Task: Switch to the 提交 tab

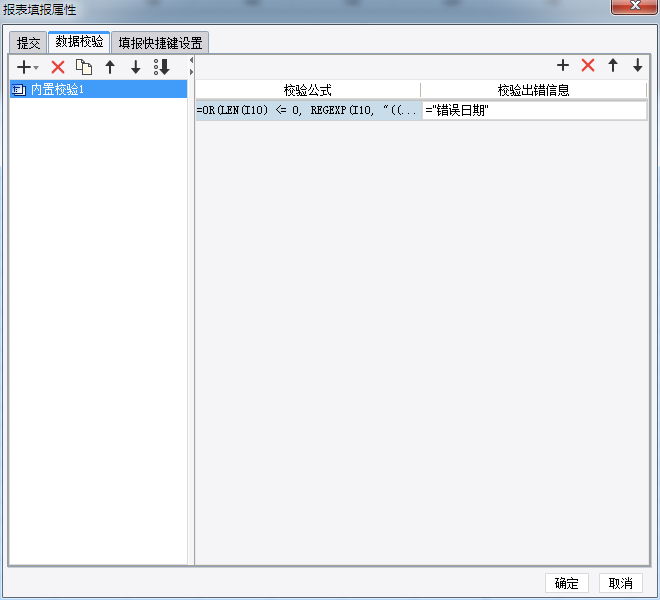Action: point(28,43)
